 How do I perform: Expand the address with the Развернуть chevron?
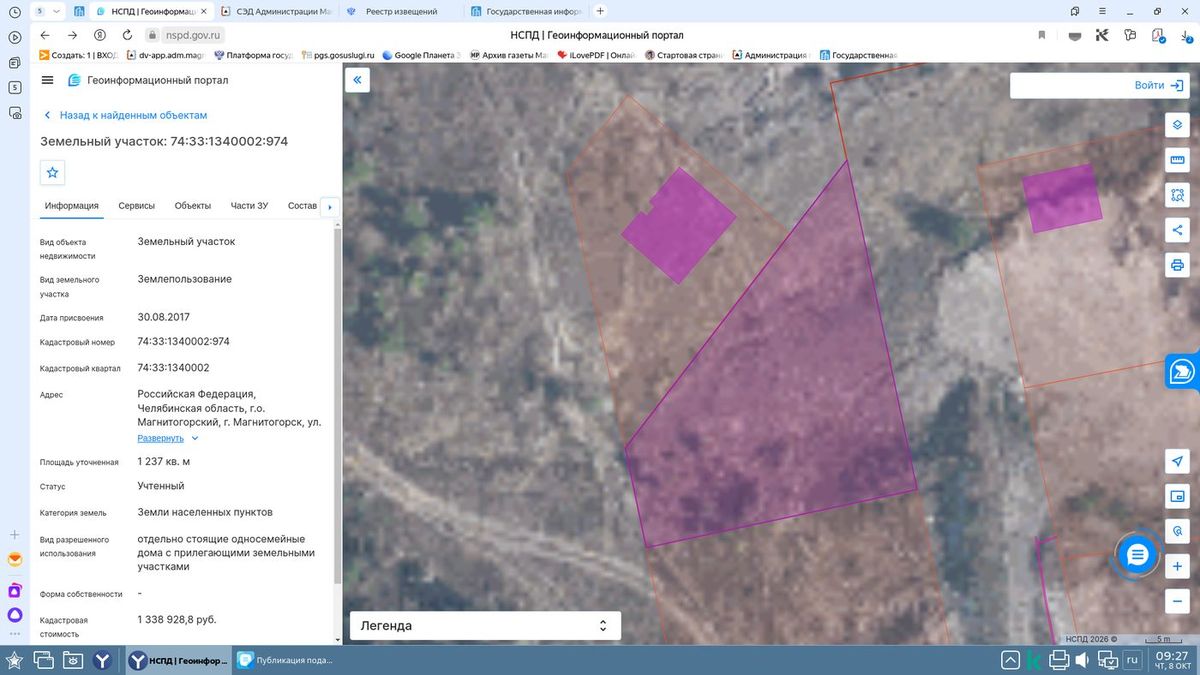195,438
